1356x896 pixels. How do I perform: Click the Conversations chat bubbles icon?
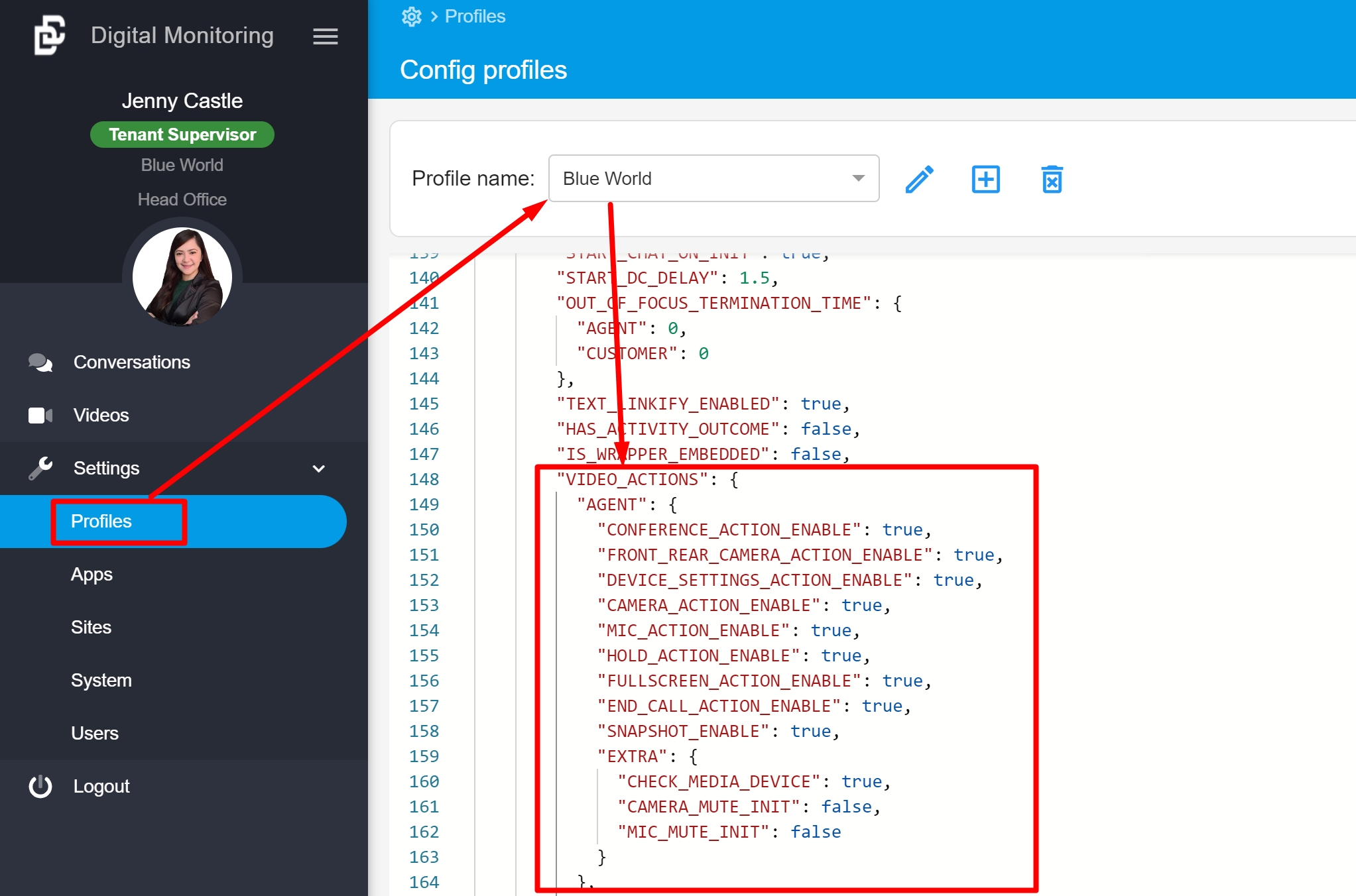[40, 363]
